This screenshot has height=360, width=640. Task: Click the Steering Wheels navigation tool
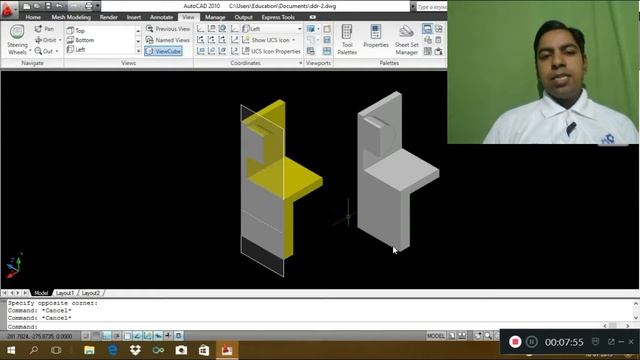pos(17,40)
